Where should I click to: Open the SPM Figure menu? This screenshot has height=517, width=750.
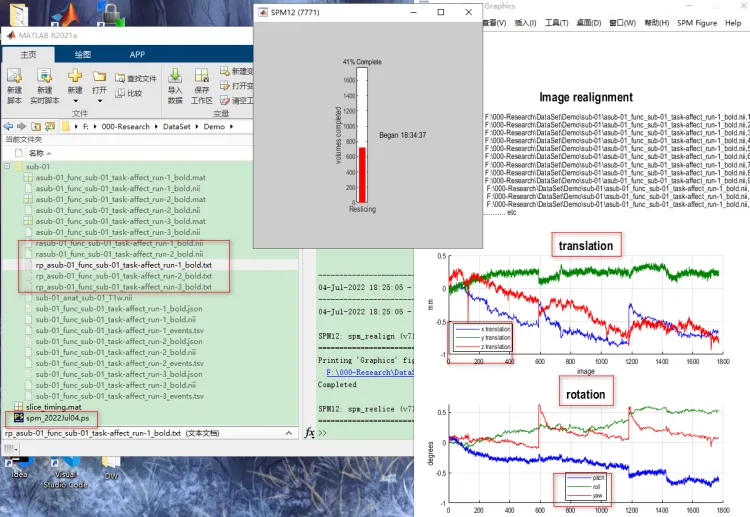click(x=697, y=23)
